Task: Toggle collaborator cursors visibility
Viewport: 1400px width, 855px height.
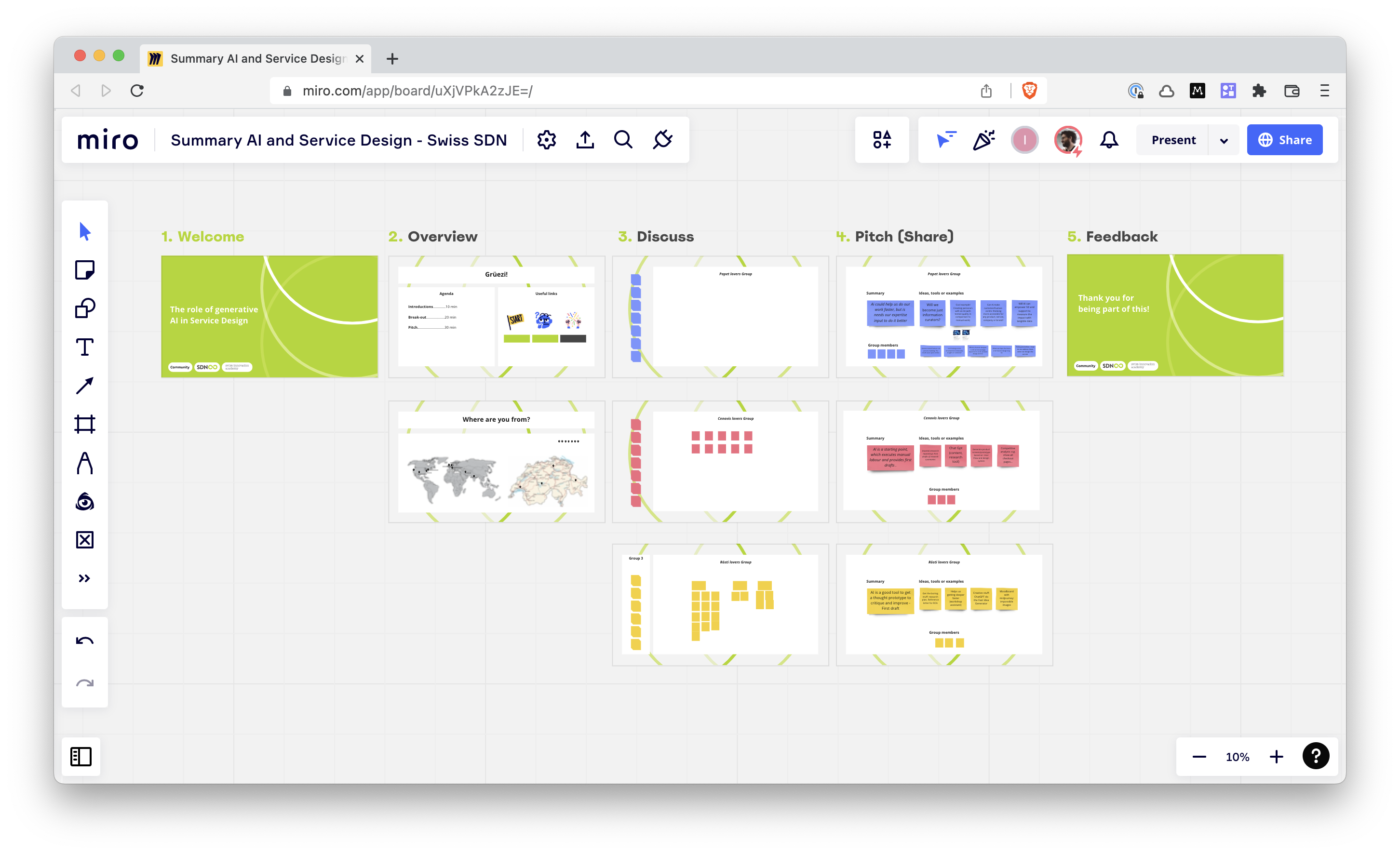Action: (x=945, y=140)
